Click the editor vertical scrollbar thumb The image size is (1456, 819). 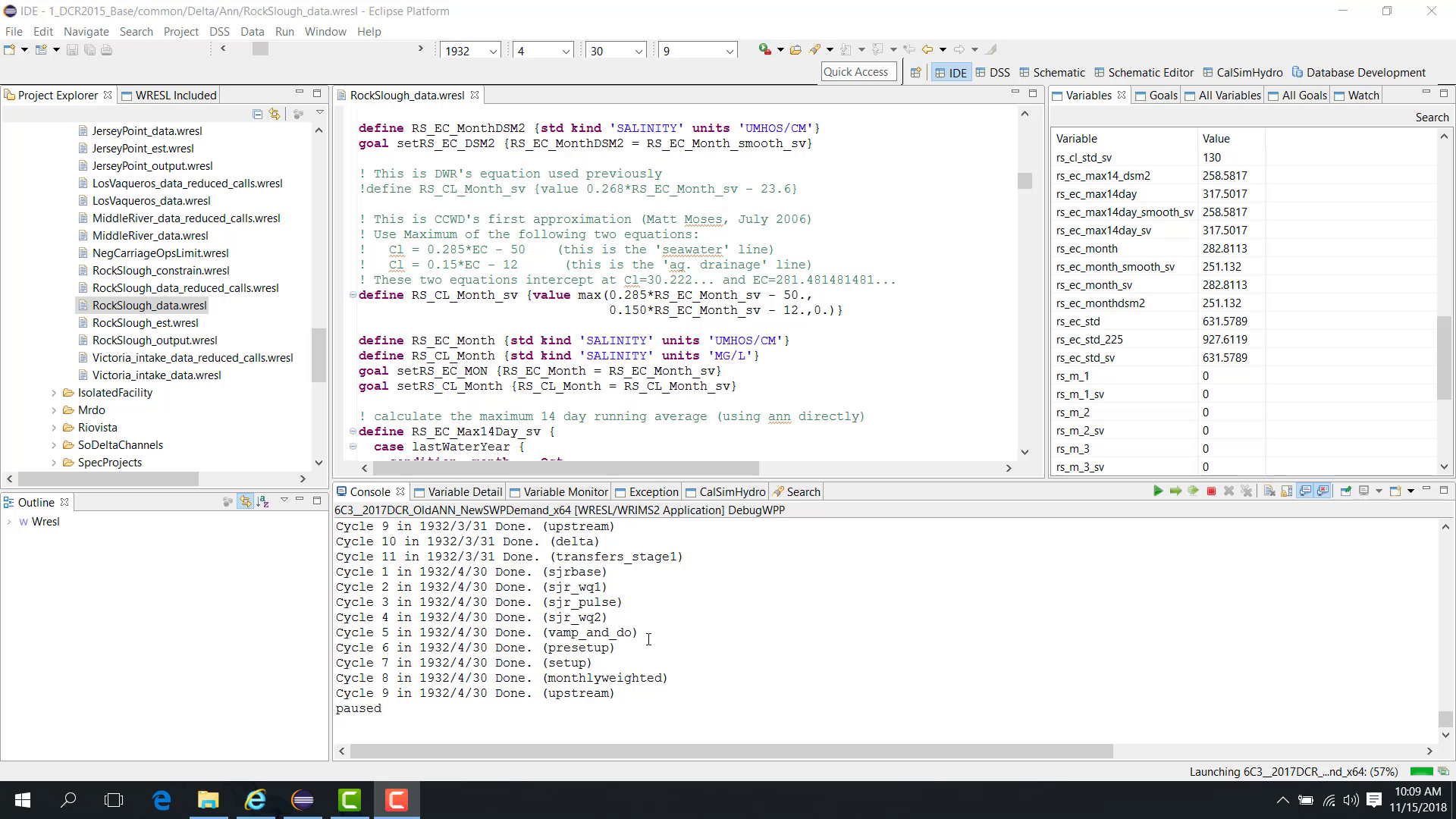[1025, 181]
